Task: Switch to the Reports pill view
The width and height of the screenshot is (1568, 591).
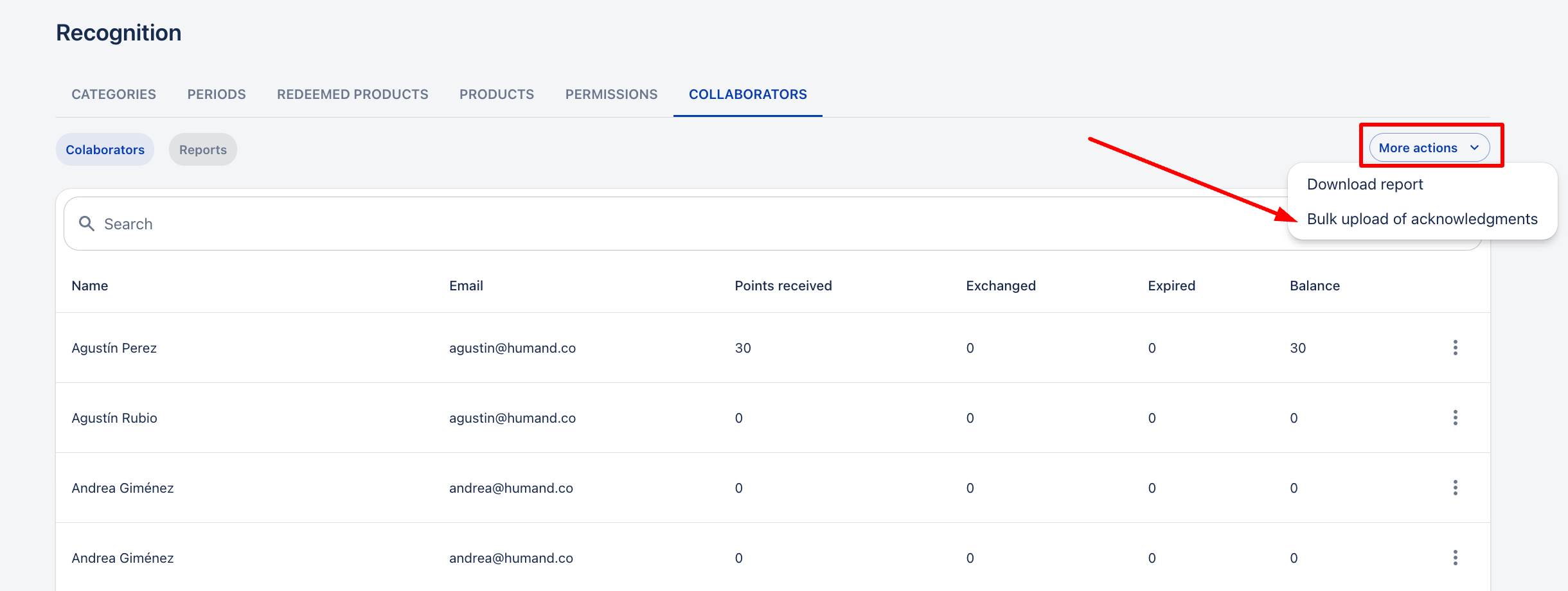Action: (x=203, y=150)
